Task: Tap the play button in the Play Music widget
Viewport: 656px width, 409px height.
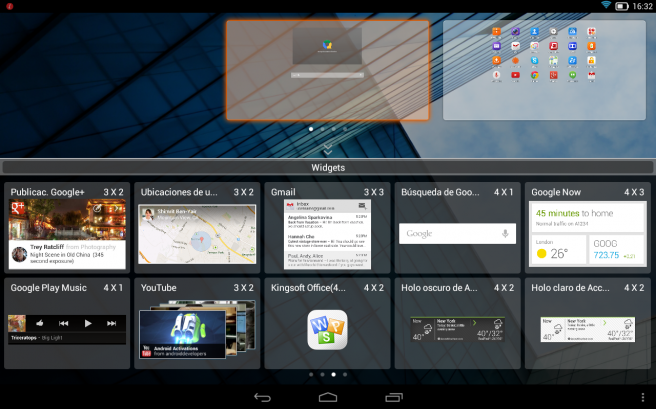Action: tap(88, 323)
